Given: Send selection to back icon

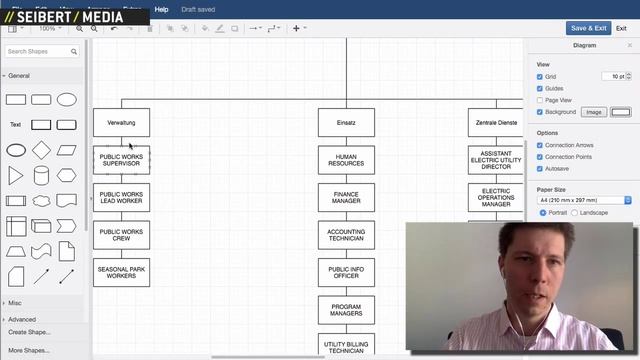Looking at the screenshot, I should pos(185,29).
